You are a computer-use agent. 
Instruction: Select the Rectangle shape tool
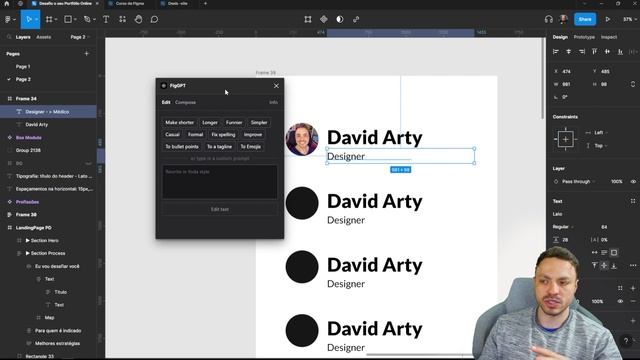(x=68, y=19)
